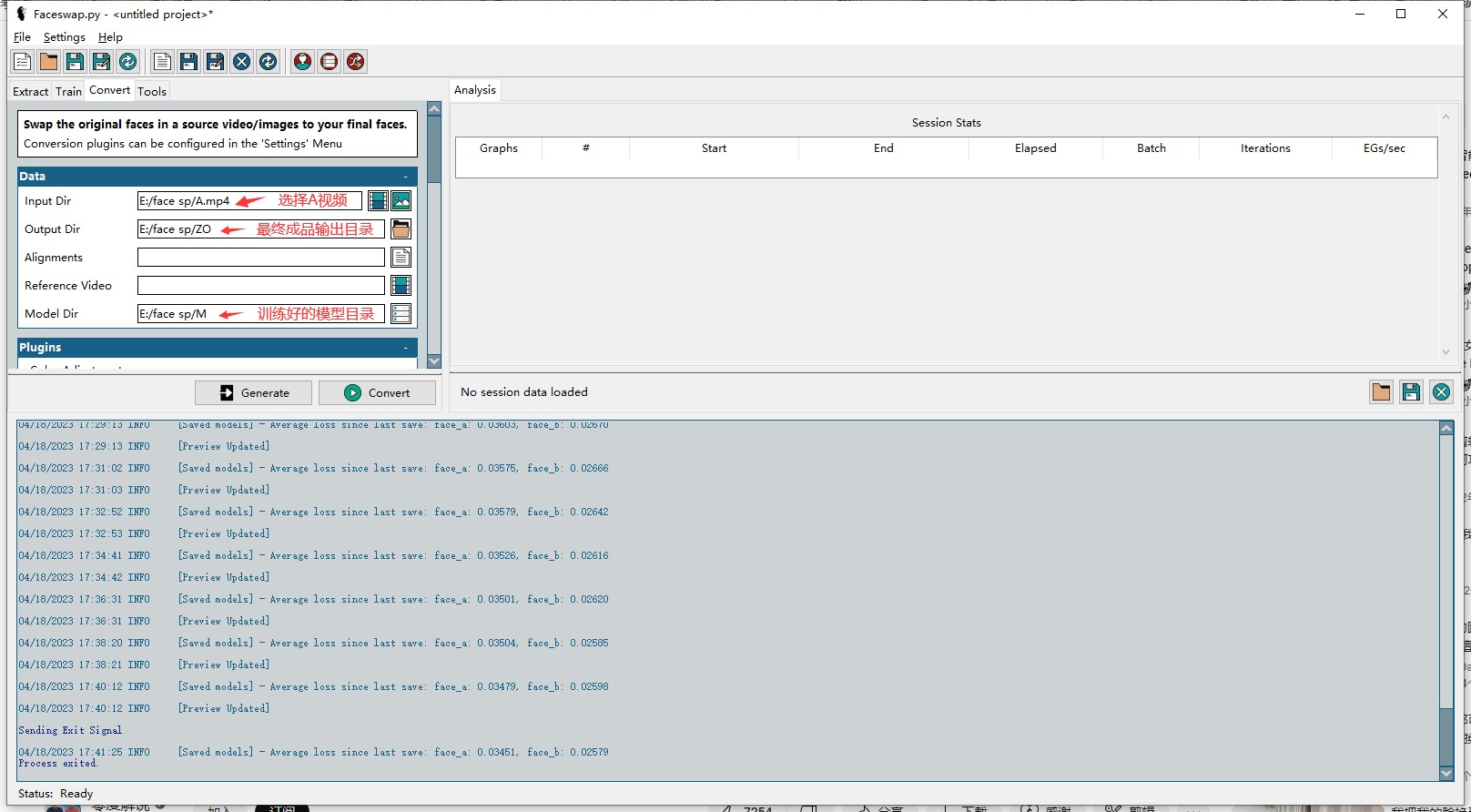Click the red Convert settings toolbar icon

click(x=355, y=61)
